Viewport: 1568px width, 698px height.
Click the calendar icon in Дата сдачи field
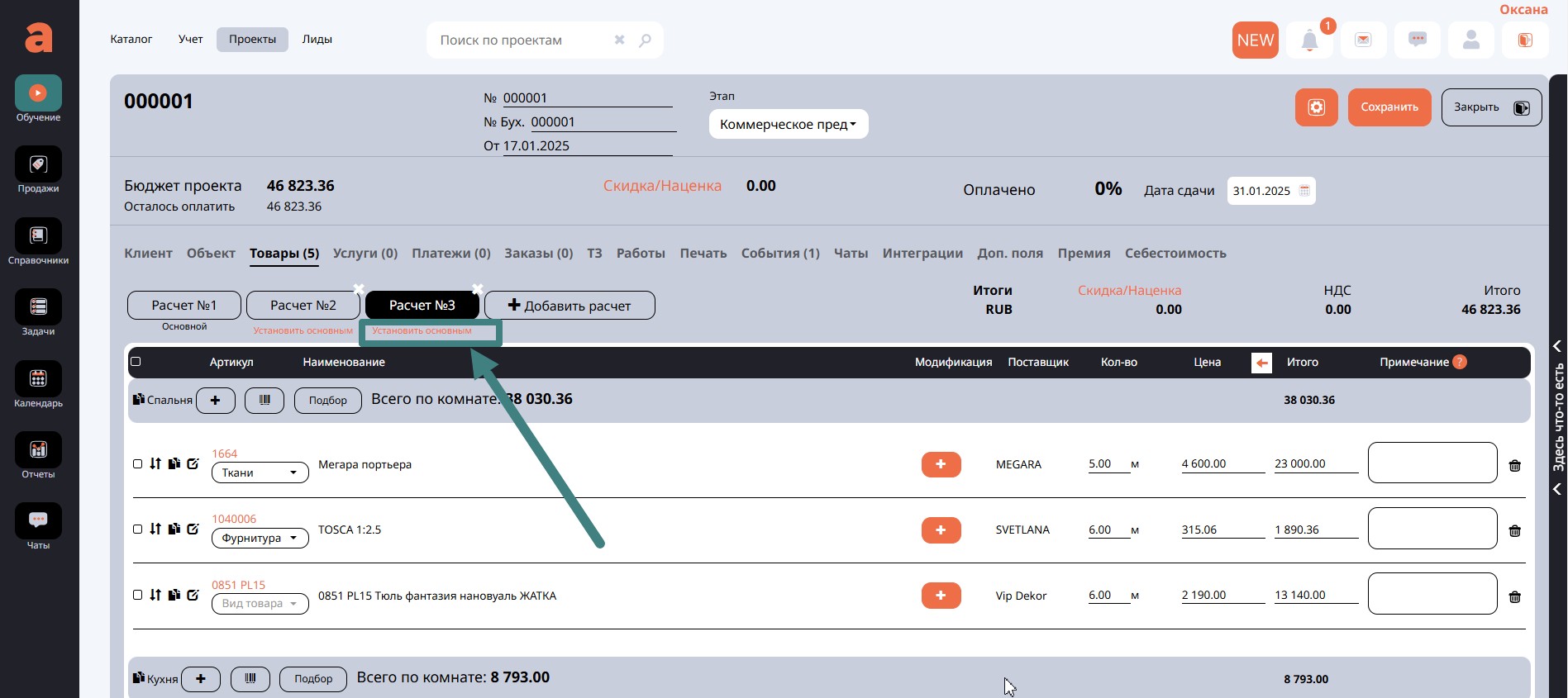click(x=1304, y=191)
